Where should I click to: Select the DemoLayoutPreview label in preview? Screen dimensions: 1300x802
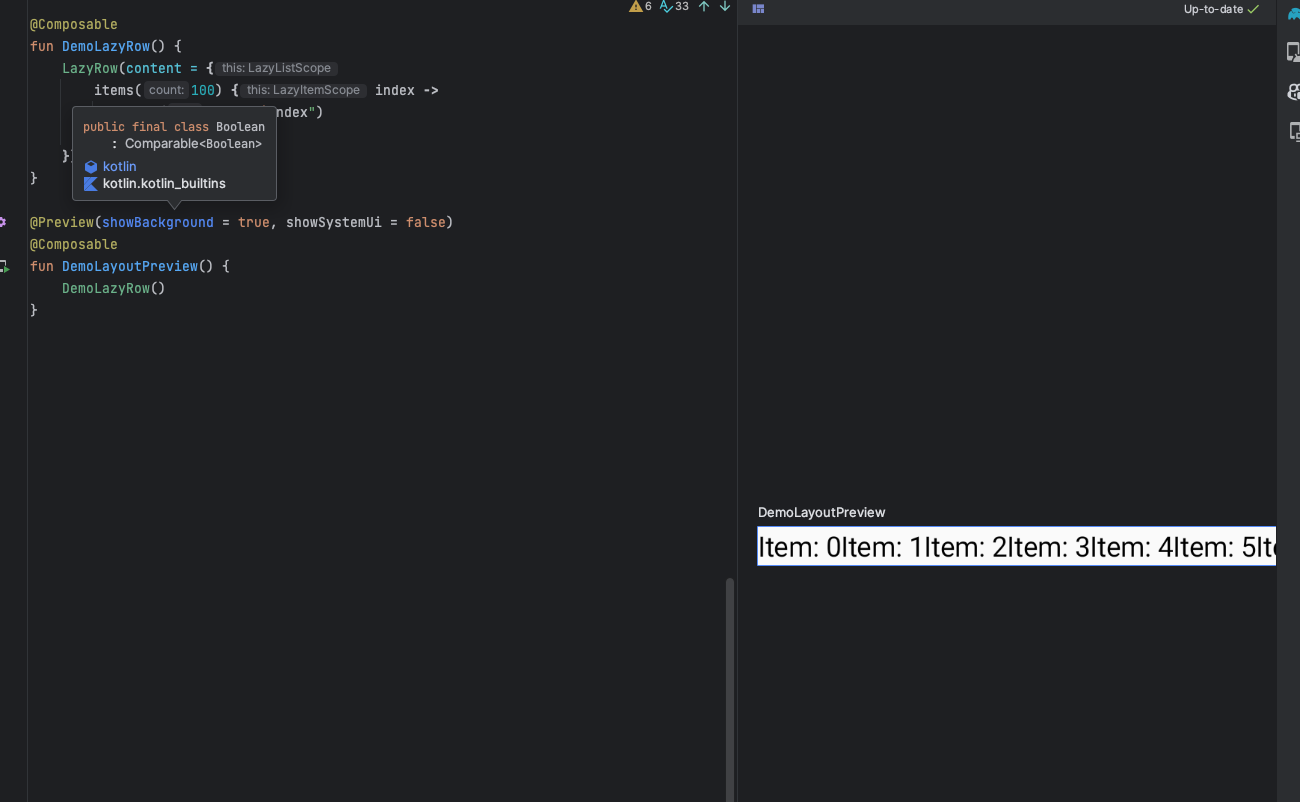point(821,512)
